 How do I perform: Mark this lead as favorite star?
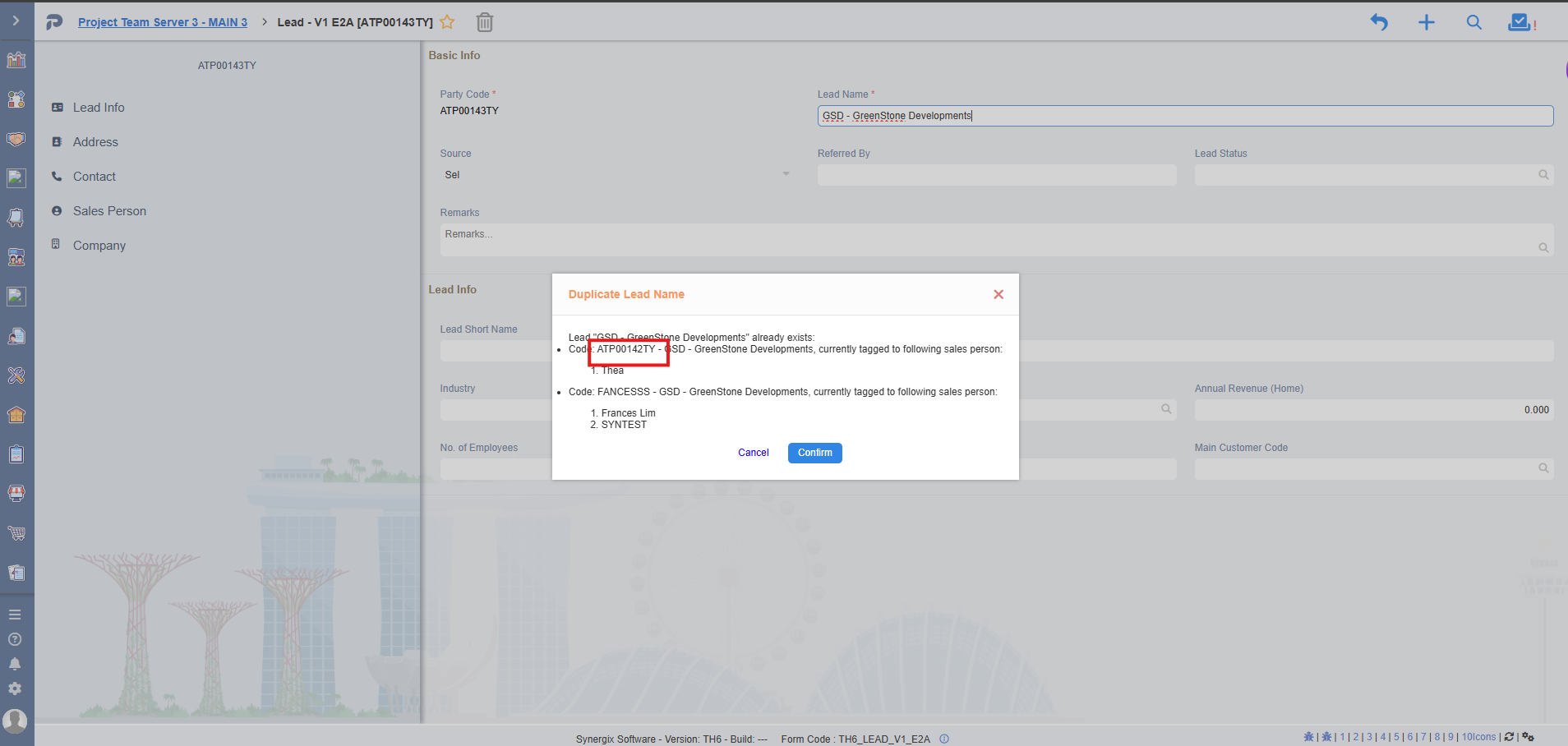coord(447,22)
